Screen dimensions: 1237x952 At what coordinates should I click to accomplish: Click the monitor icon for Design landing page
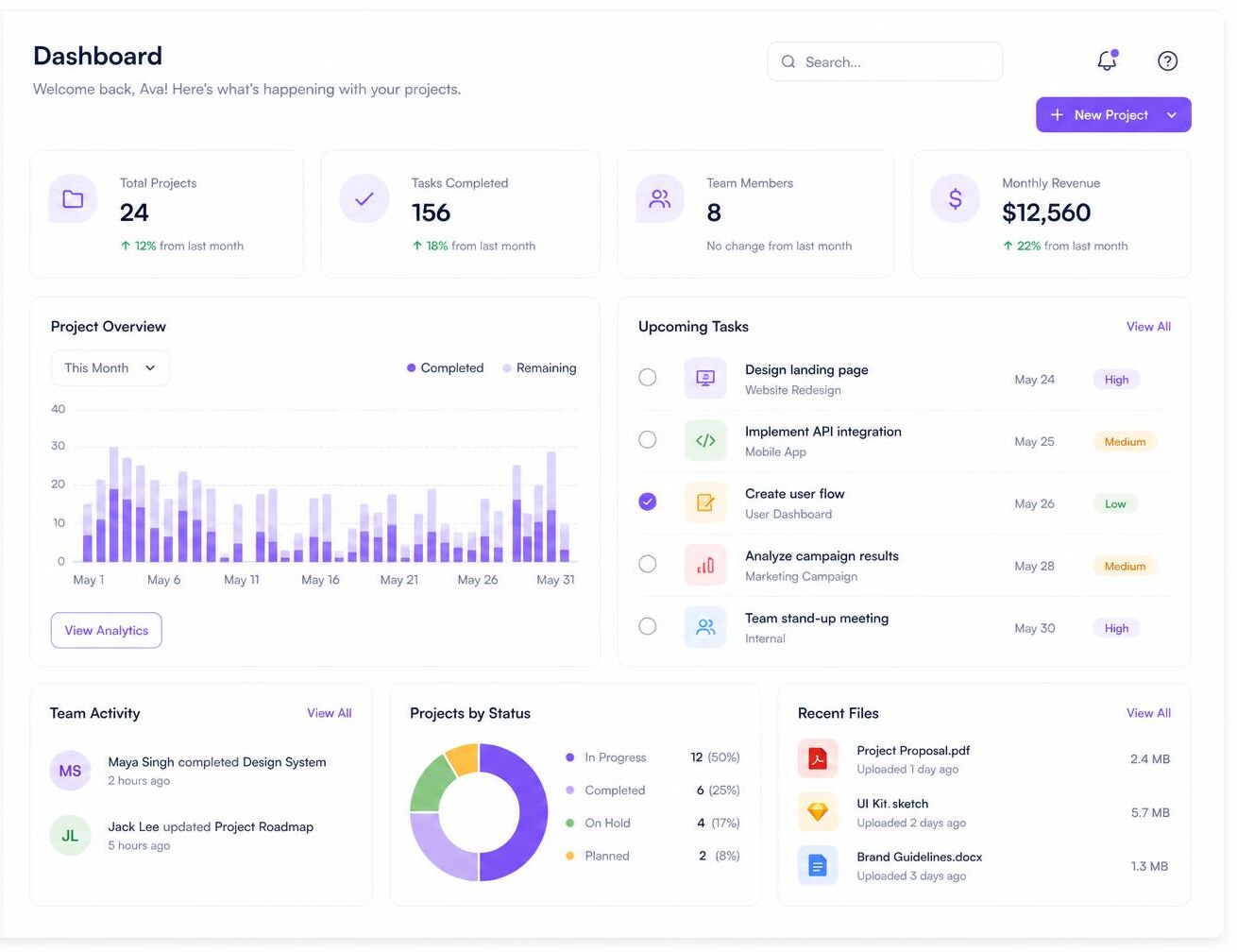coord(705,379)
